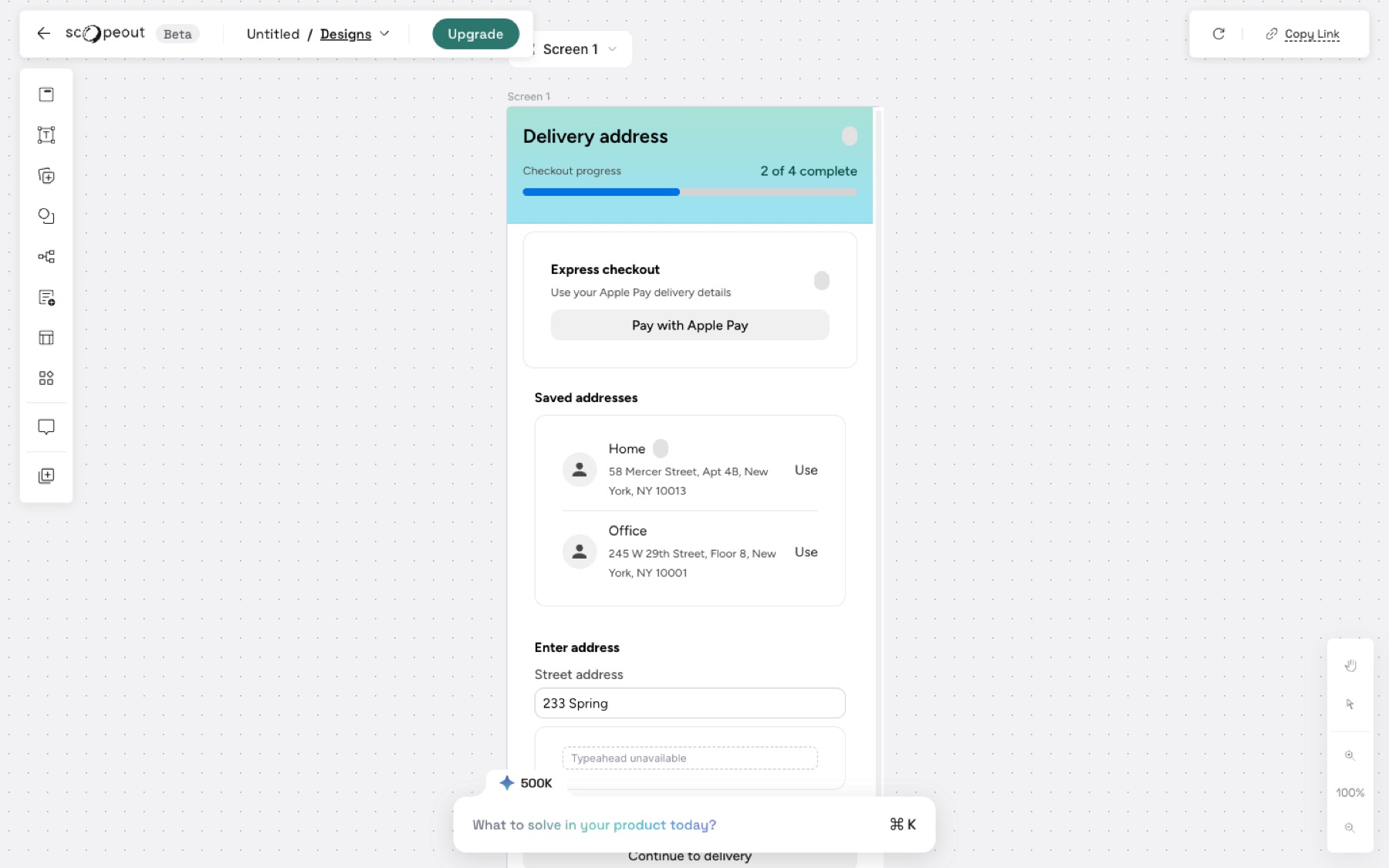1389x868 pixels.
Task: Select the shapes tool icon
Action: (46, 216)
